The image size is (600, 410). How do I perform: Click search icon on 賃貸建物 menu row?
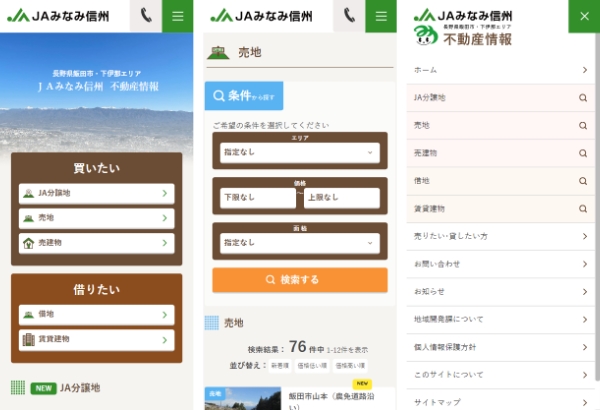583,209
